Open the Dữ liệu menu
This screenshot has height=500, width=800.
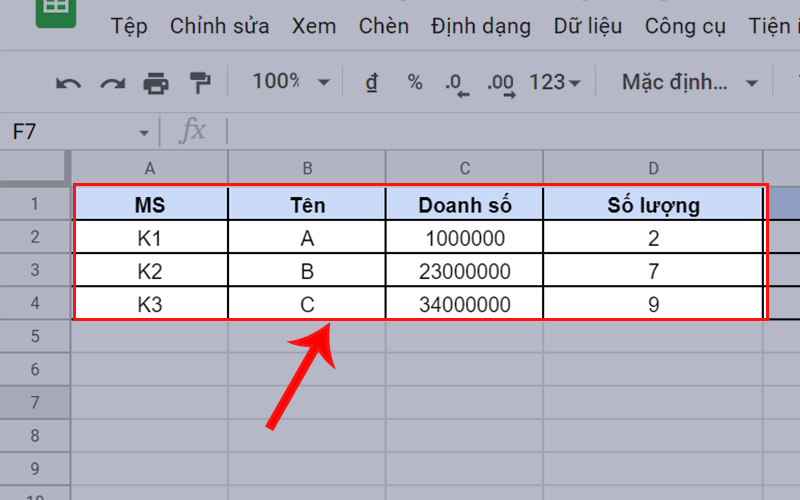click(588, 26)
